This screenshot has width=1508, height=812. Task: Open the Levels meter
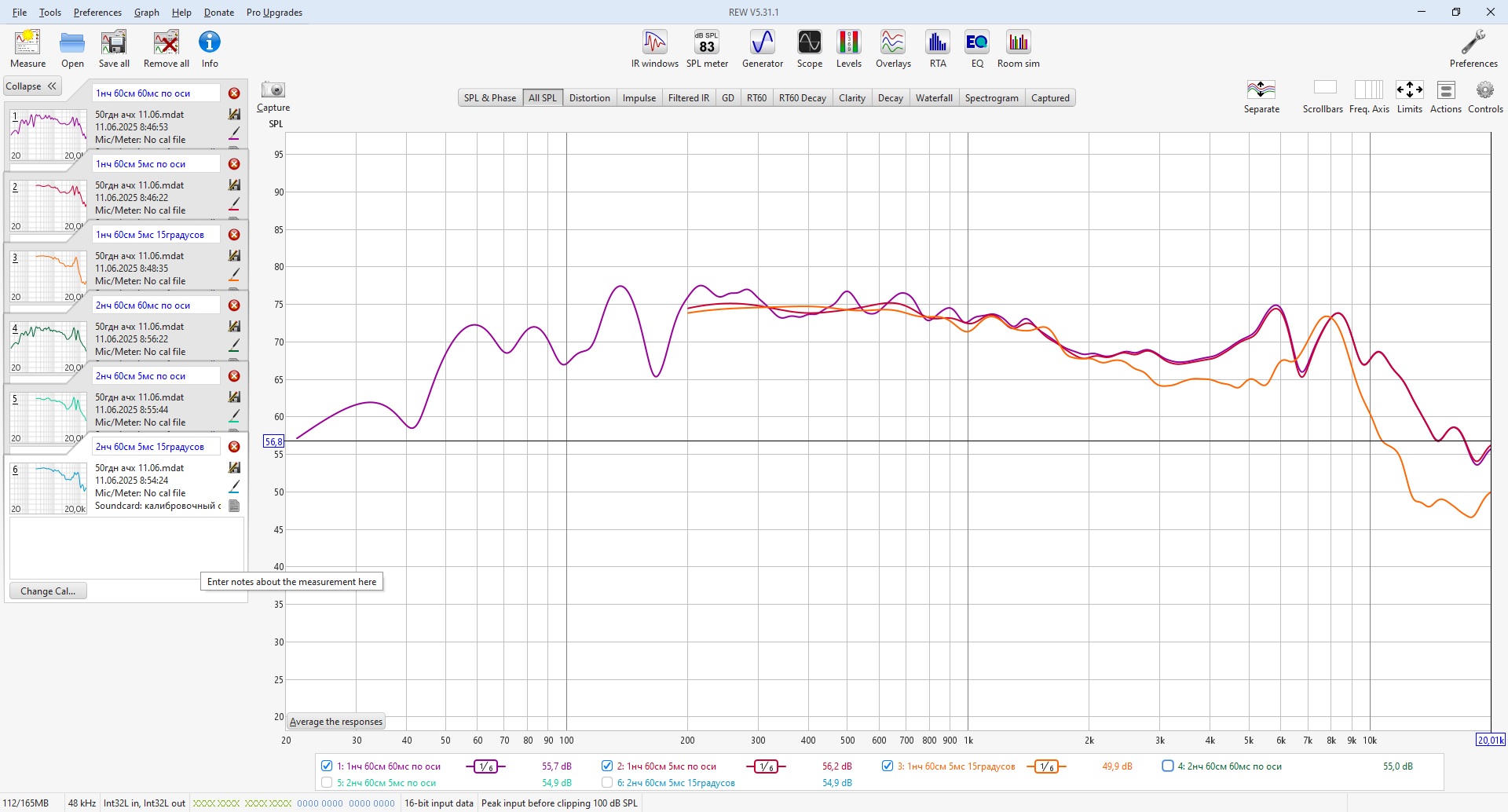pyautogui.click(x=849, y=49)
